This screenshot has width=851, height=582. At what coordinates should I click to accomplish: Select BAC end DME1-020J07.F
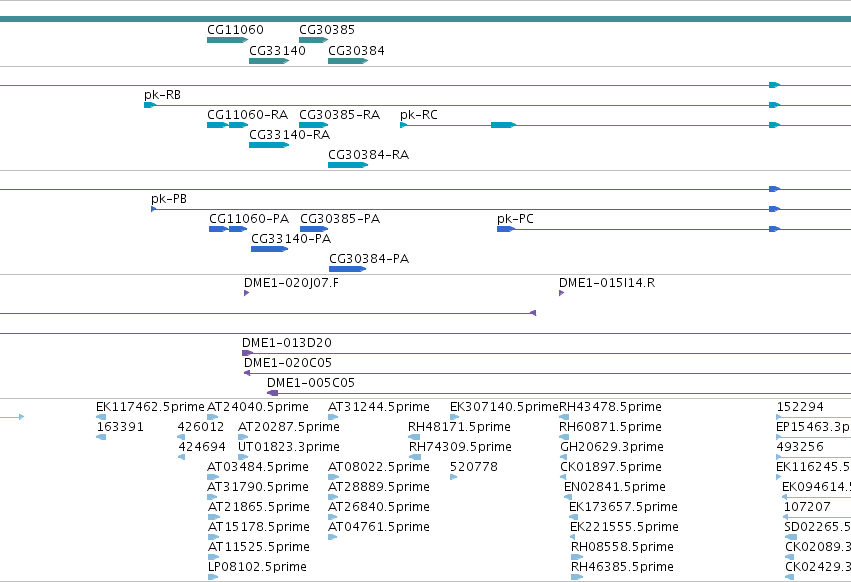tap(246, 293)
